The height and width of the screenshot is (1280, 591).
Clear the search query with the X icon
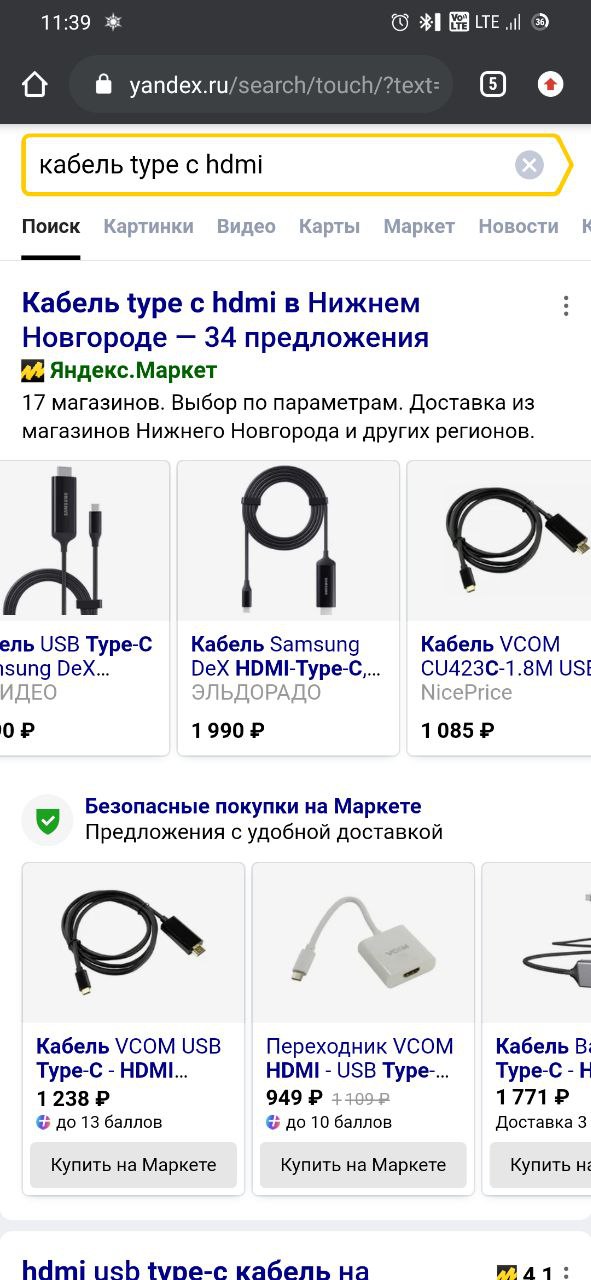coord(529,165)
